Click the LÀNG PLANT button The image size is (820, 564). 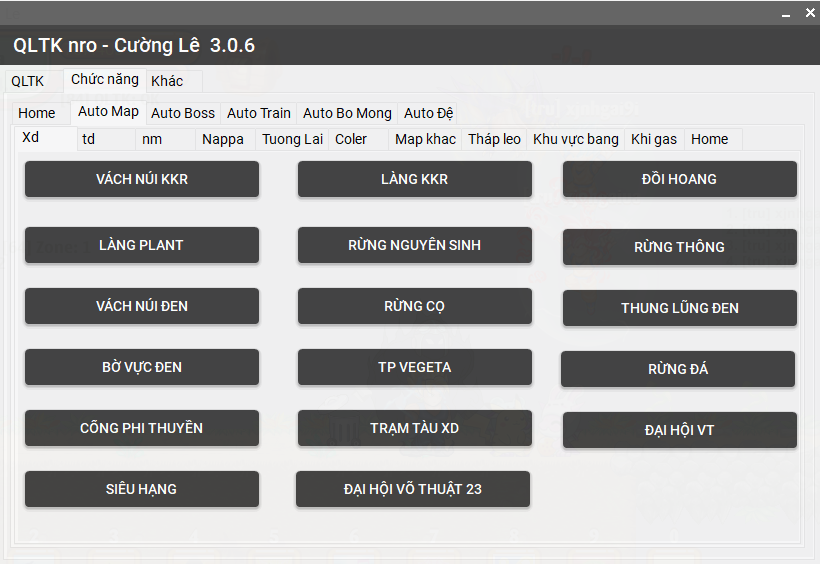142,245
